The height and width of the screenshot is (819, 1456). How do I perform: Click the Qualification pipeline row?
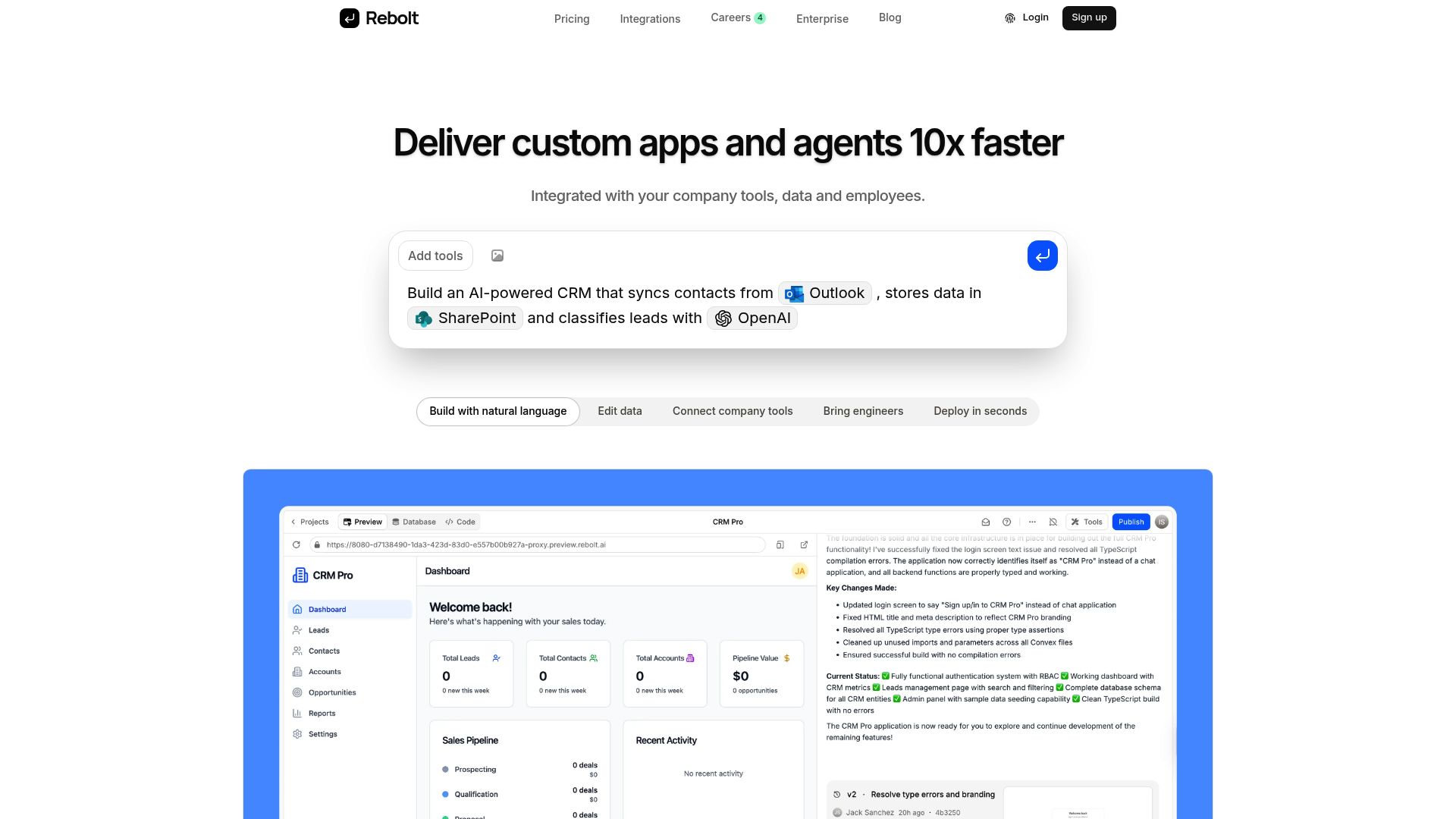point(519,795)
